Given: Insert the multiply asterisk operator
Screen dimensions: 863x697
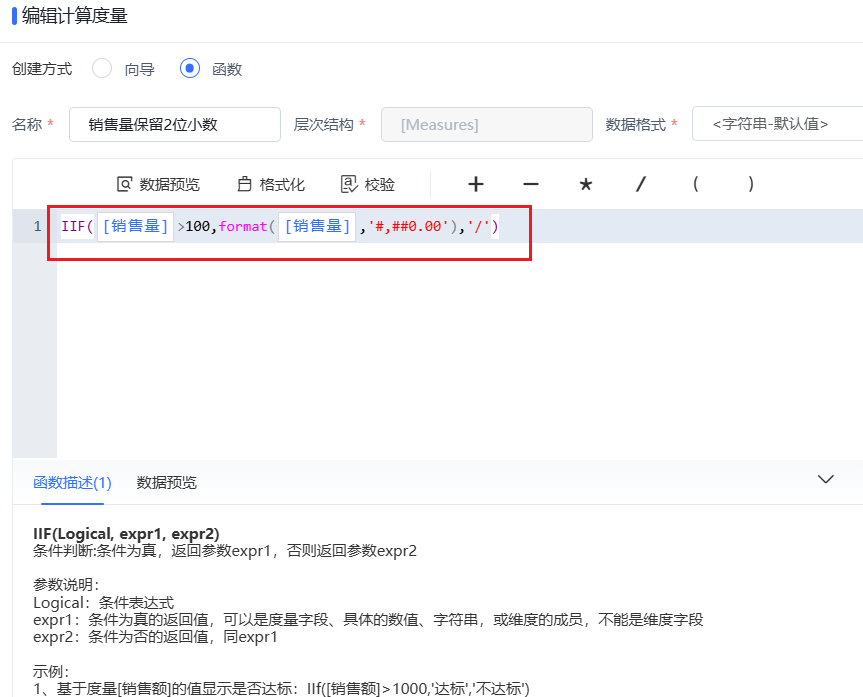Looking at the screenshot, I should tap(586, 184).
